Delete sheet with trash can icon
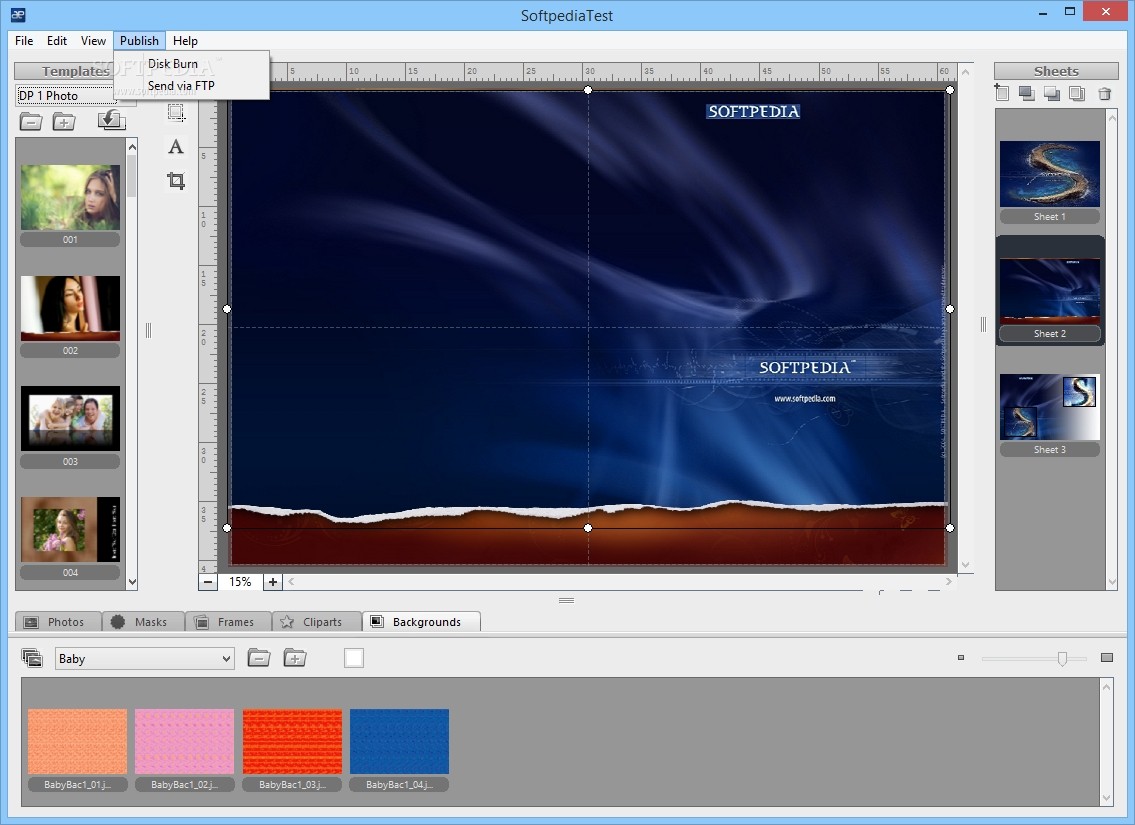 pos(1105,93)
